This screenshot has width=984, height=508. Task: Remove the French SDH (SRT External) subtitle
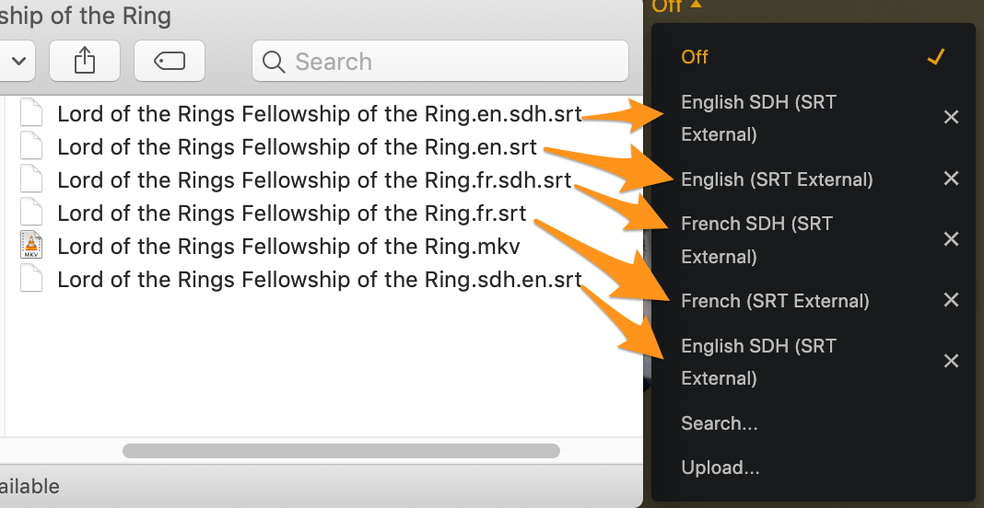point(951,239)
